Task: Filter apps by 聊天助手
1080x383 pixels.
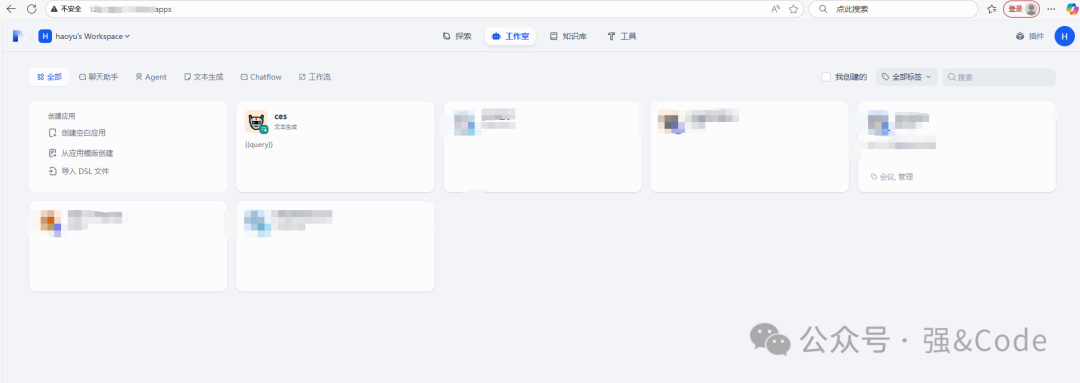Action: (x=98, y=77)
